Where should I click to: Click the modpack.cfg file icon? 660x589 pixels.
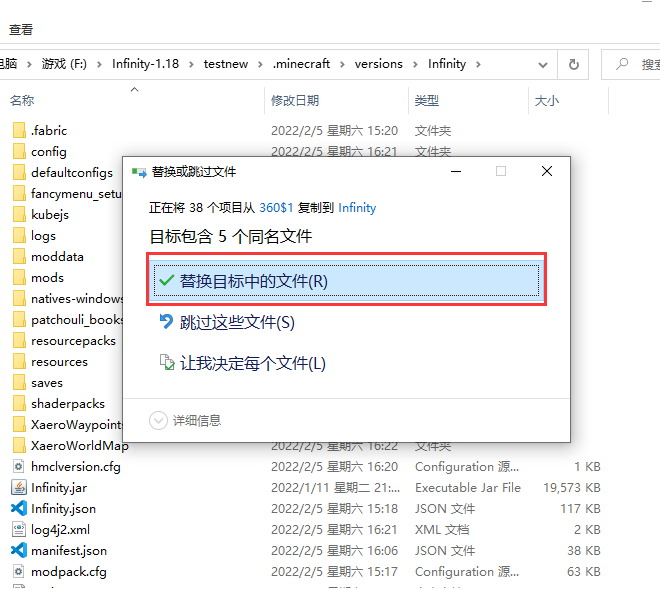coord(19,572)
